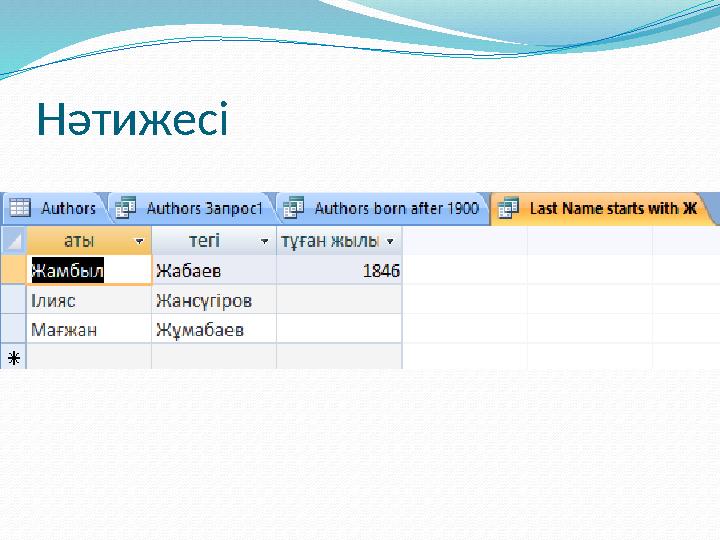Click the Authors table icon
This screenshot has width=720, height=540.
(x=20, y=208)
